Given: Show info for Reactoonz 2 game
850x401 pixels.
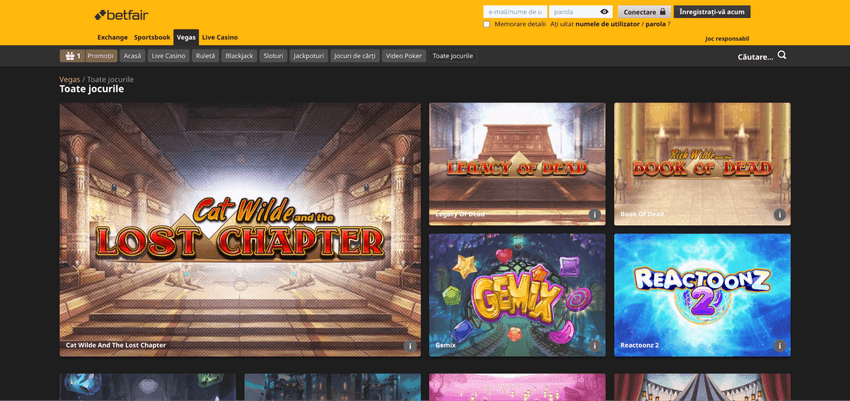Looking at the screenshot, I should coord(780,346).
